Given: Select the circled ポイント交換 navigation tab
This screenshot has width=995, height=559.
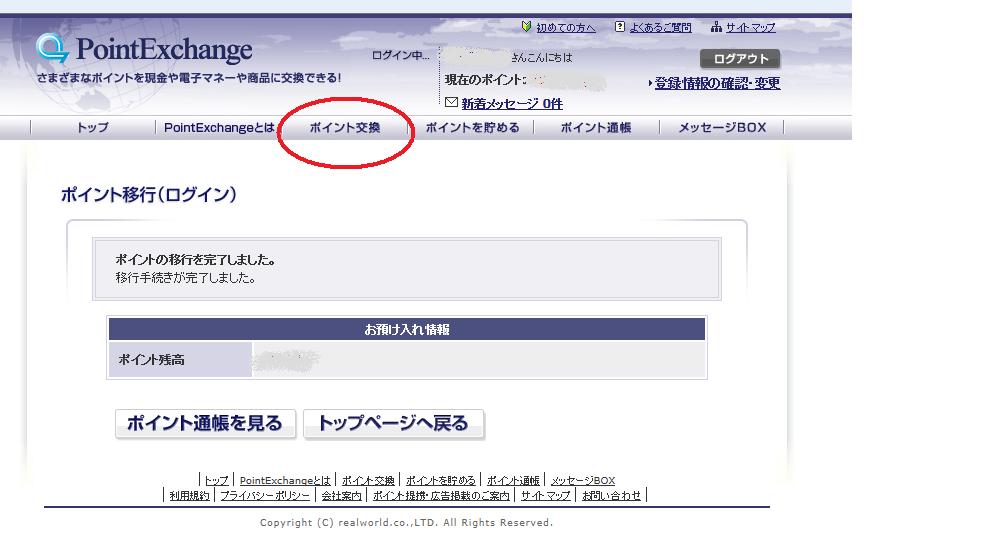Looking at the screenshot, I should pos(345,128).
